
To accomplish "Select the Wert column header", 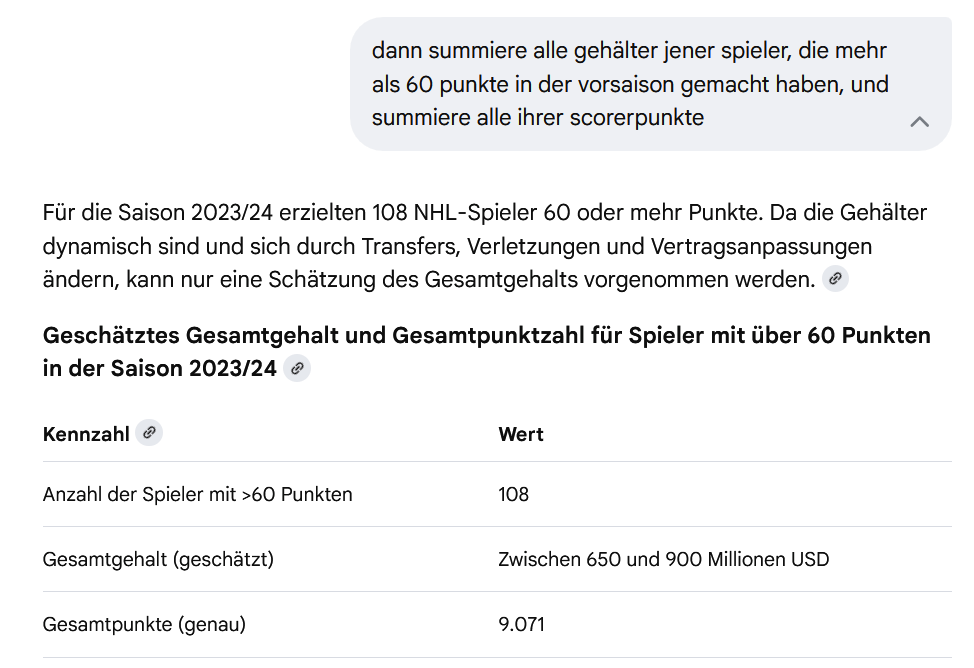I will (521, 434).
